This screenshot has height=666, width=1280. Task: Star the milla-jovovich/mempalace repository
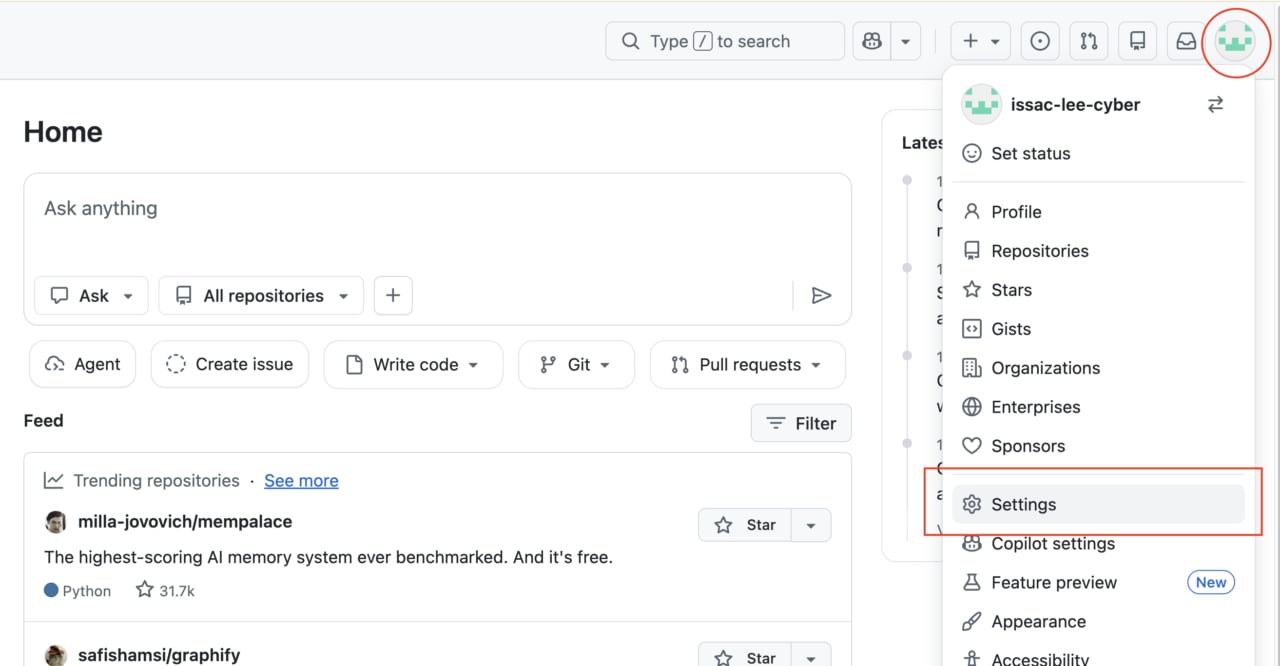(745, 525)
